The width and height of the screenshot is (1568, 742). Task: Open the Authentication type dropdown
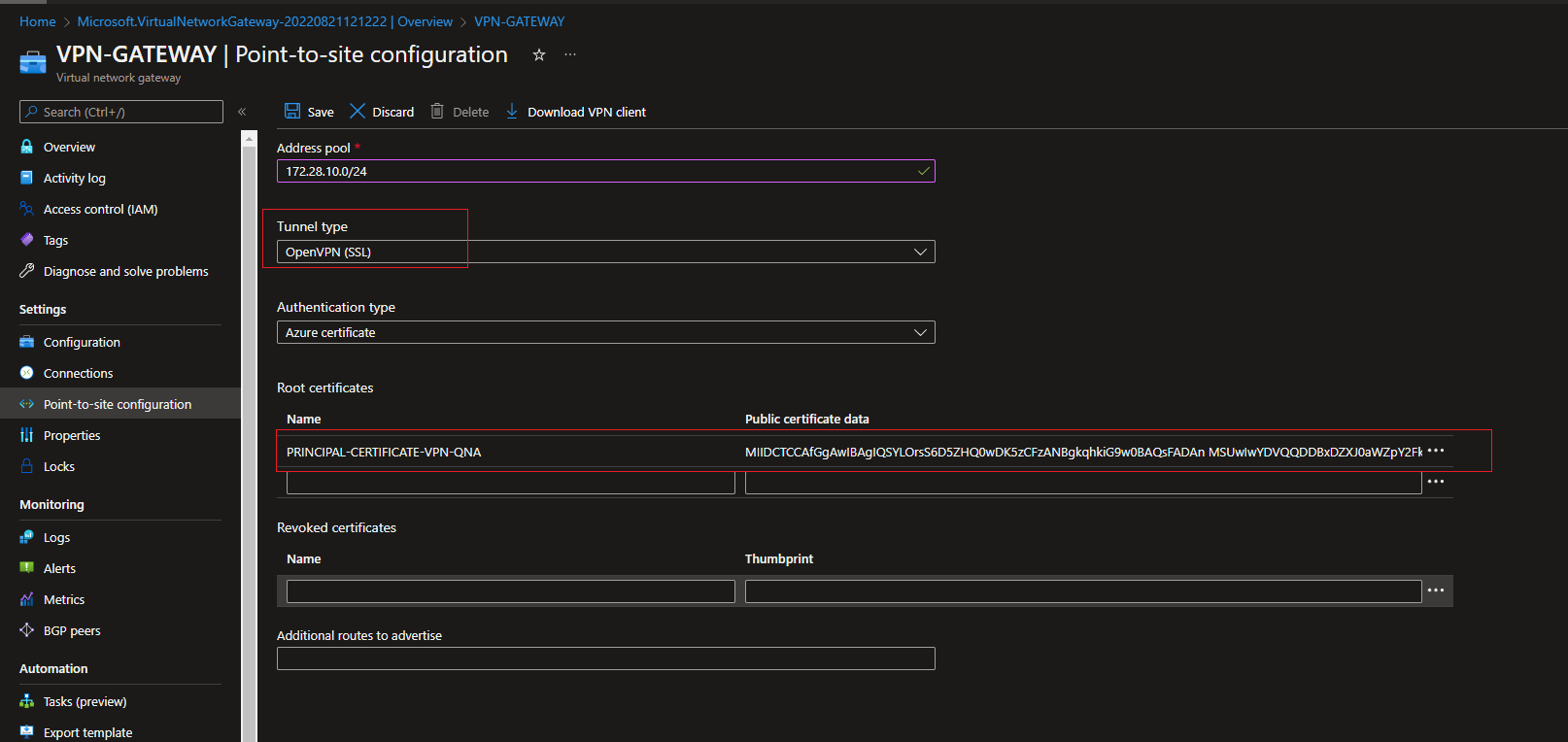(605, 332)
